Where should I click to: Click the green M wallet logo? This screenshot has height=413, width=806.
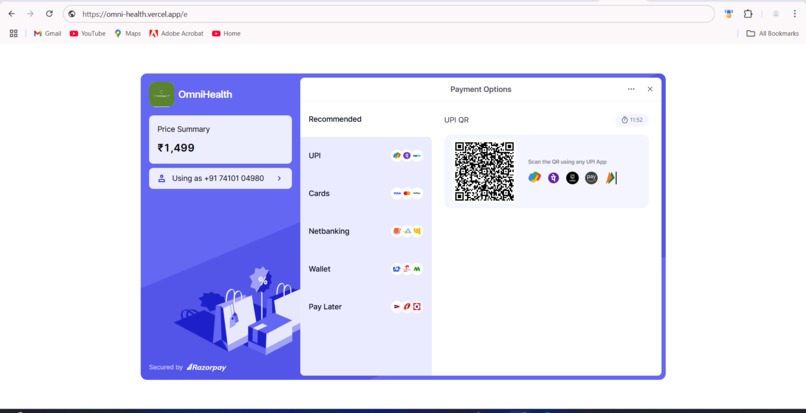pos(417,268)
